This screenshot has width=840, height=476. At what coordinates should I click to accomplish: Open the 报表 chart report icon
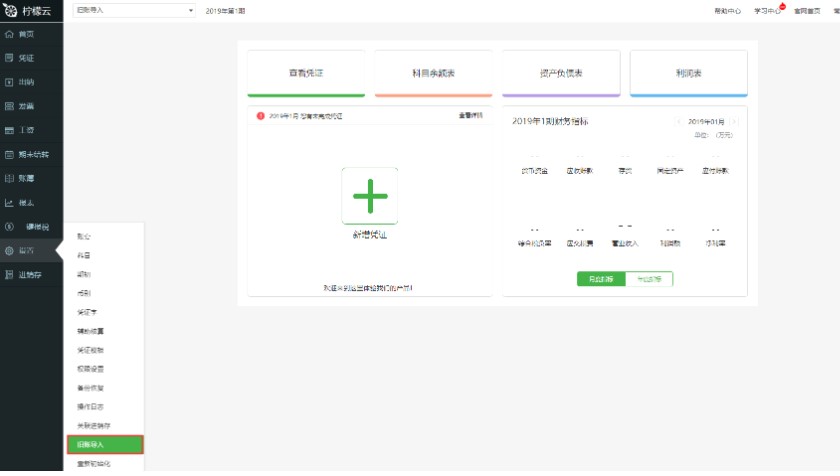point(9,202)
